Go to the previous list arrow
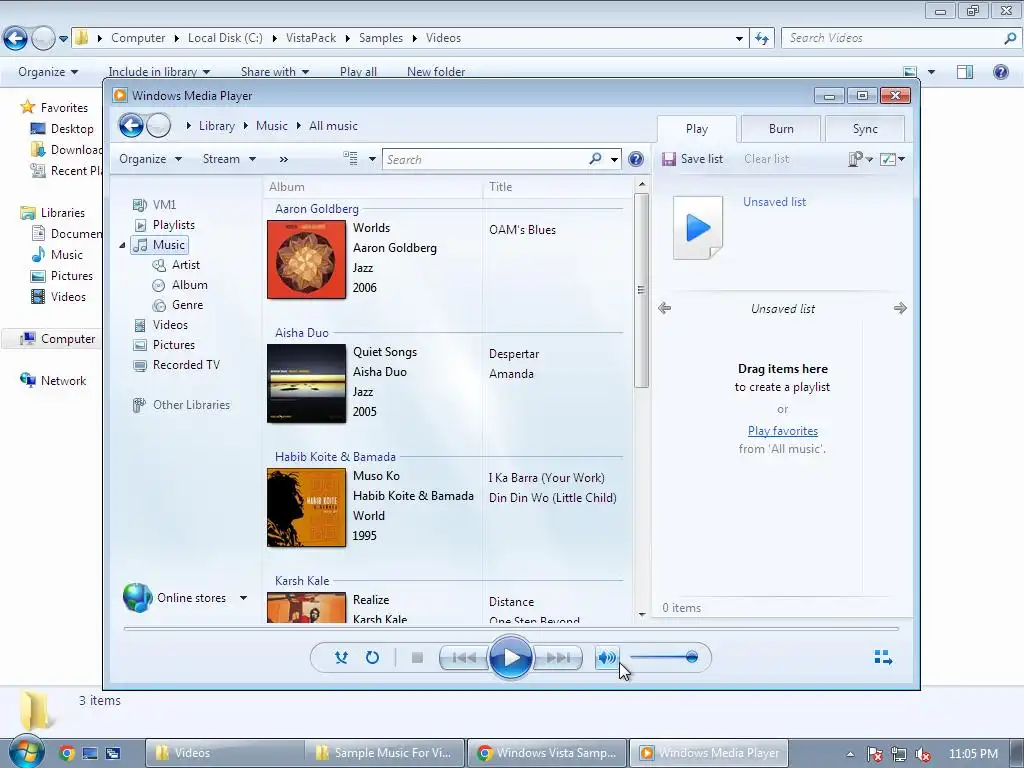The width and height of the screenshot is (1024, 768). click(665, 308)
